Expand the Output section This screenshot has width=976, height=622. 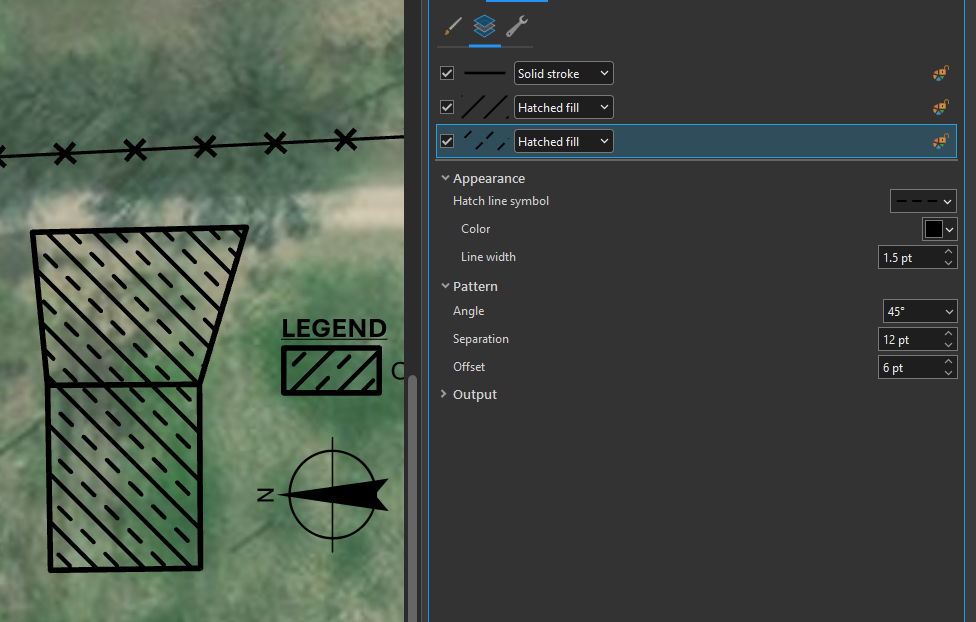(444, 394)
